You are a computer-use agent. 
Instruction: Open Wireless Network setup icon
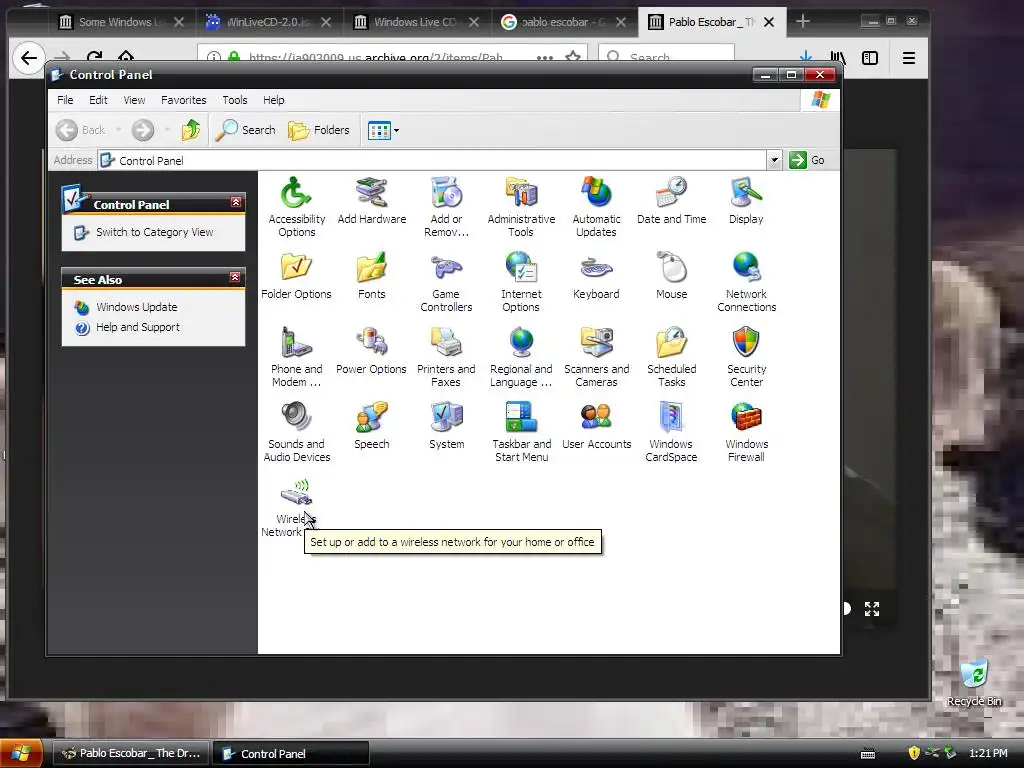point(295,494)
